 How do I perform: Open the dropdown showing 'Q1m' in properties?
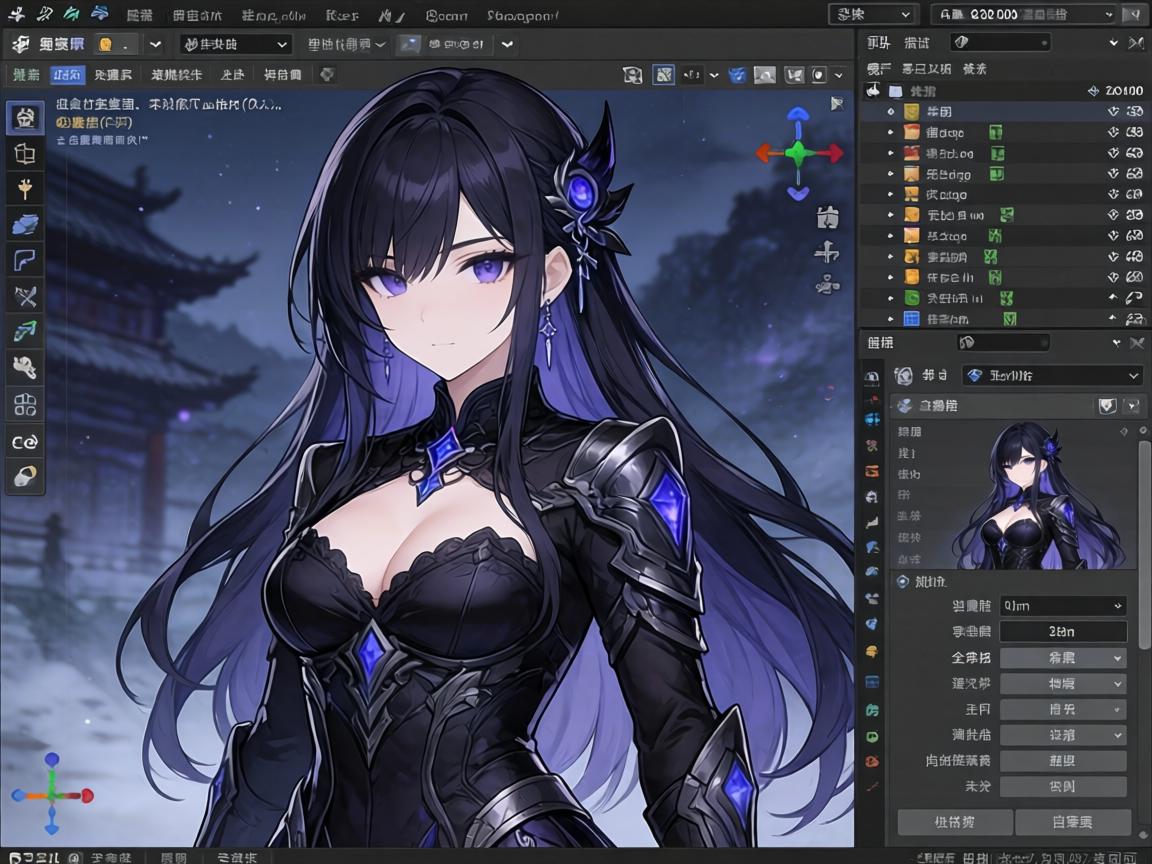click(1063, 606)
